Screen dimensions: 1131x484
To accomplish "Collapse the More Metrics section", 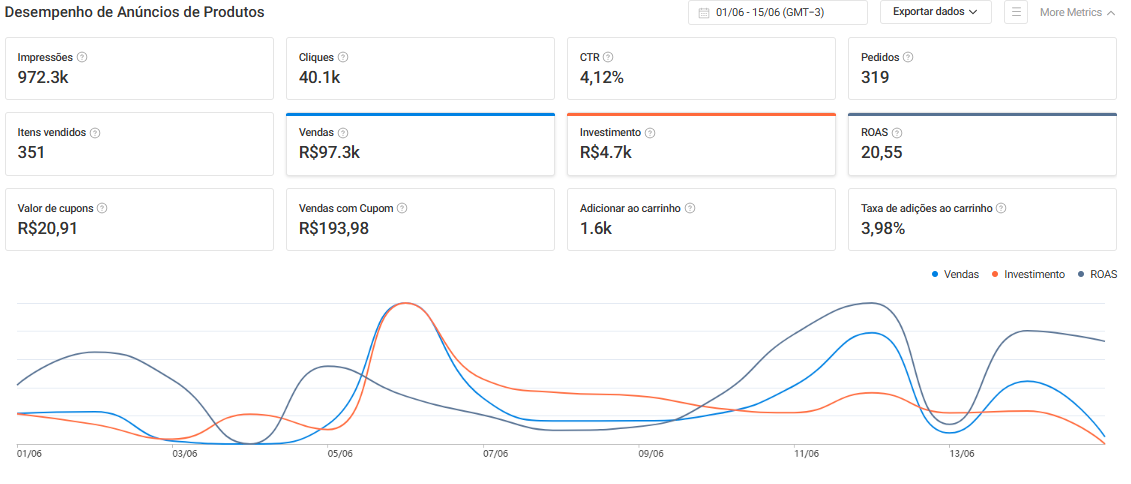I will point(1078,12).
